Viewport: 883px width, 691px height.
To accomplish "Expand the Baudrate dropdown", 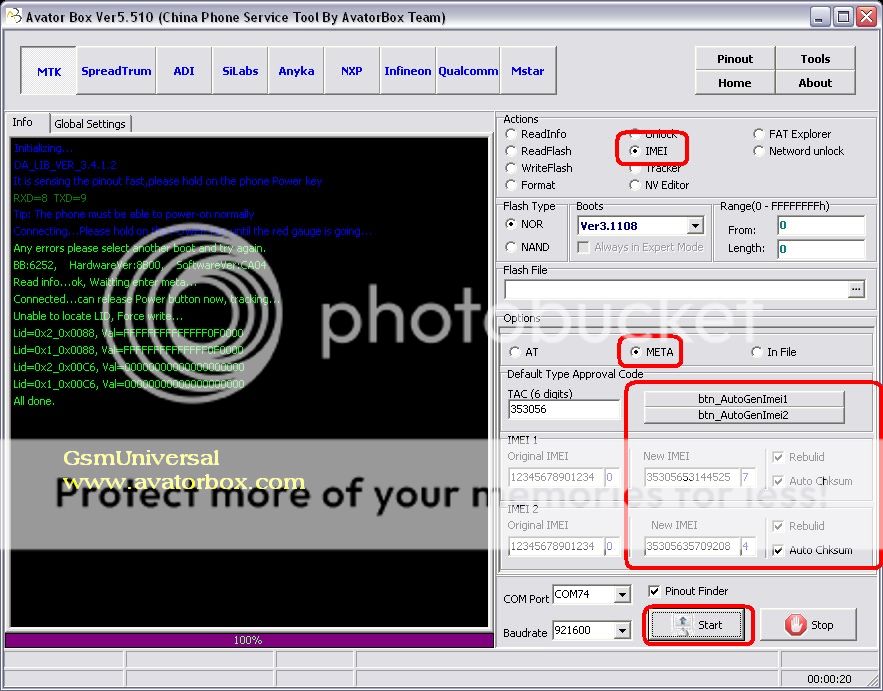I will click(x=622, y=631).
